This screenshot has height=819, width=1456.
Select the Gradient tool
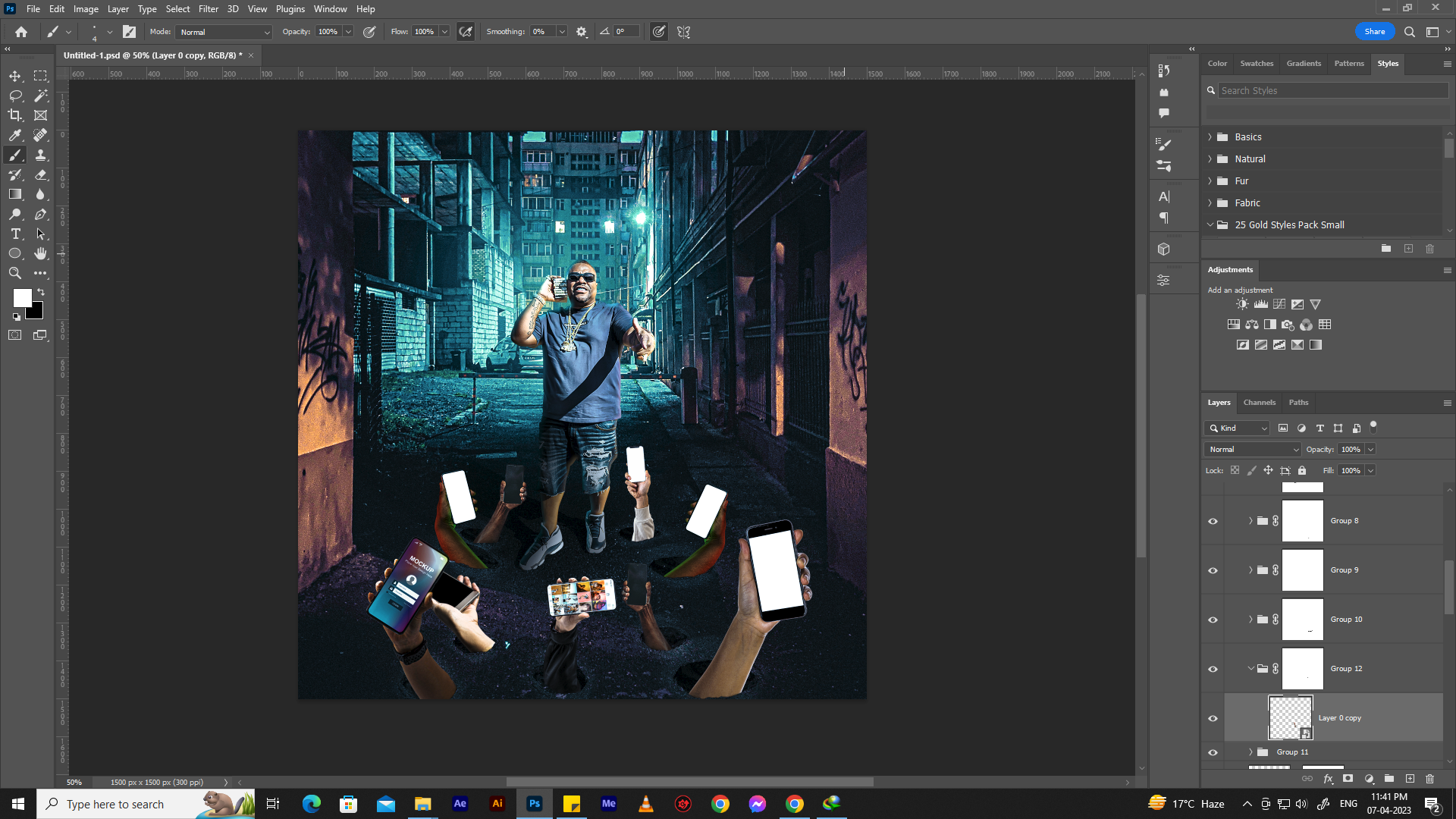tap(15, 194)
